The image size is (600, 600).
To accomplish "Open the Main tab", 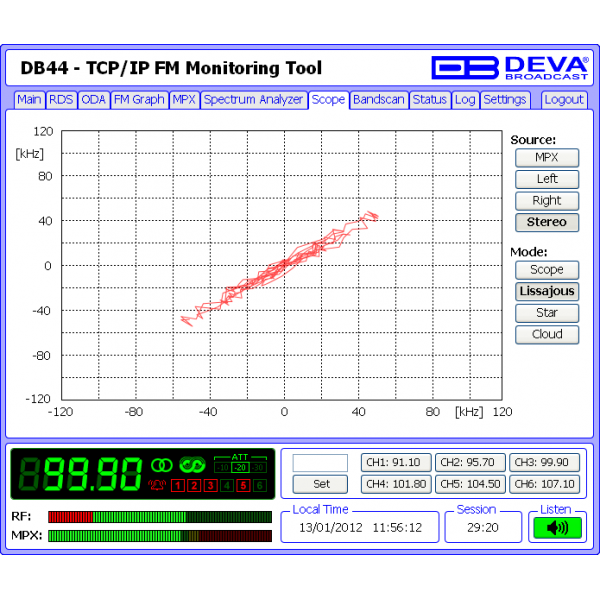I will point(29,100).
